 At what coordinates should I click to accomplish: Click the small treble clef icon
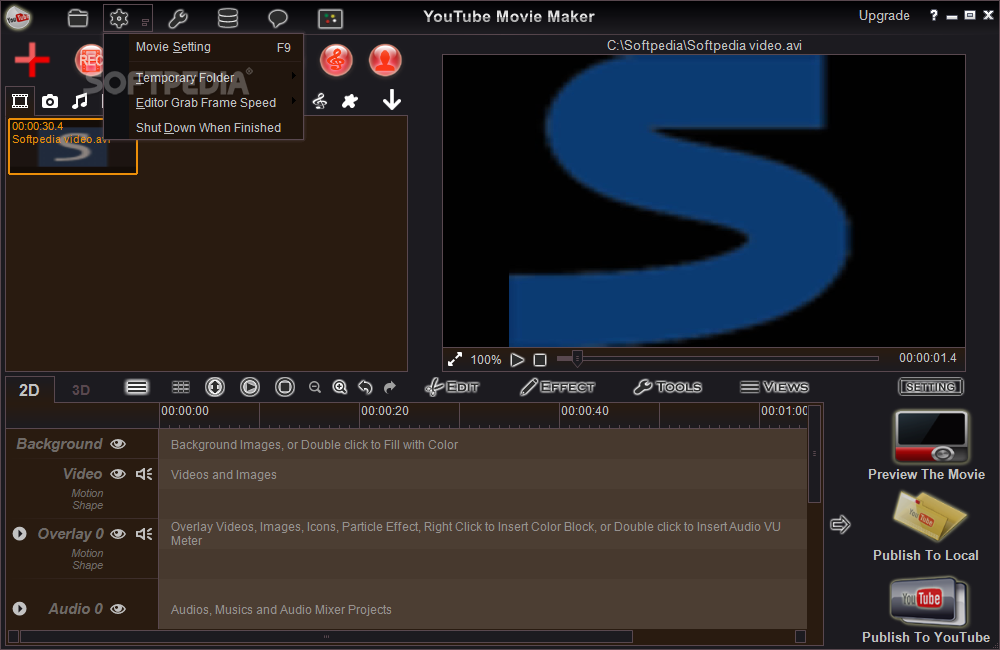tap(320, 101)
